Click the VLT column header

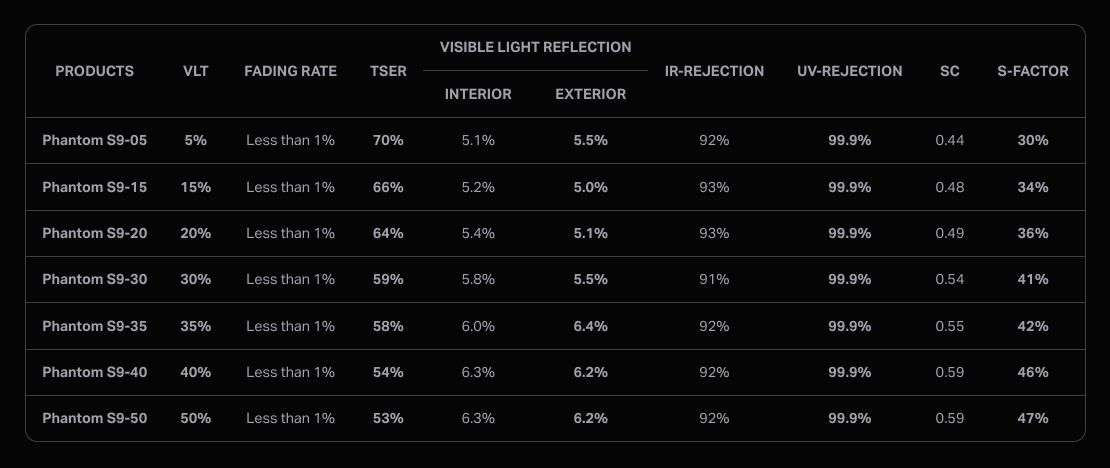[195, 71]
